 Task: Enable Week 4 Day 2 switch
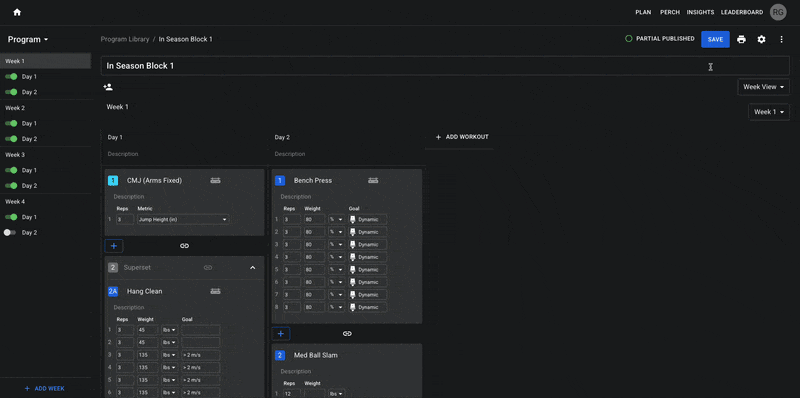point(10,232)
